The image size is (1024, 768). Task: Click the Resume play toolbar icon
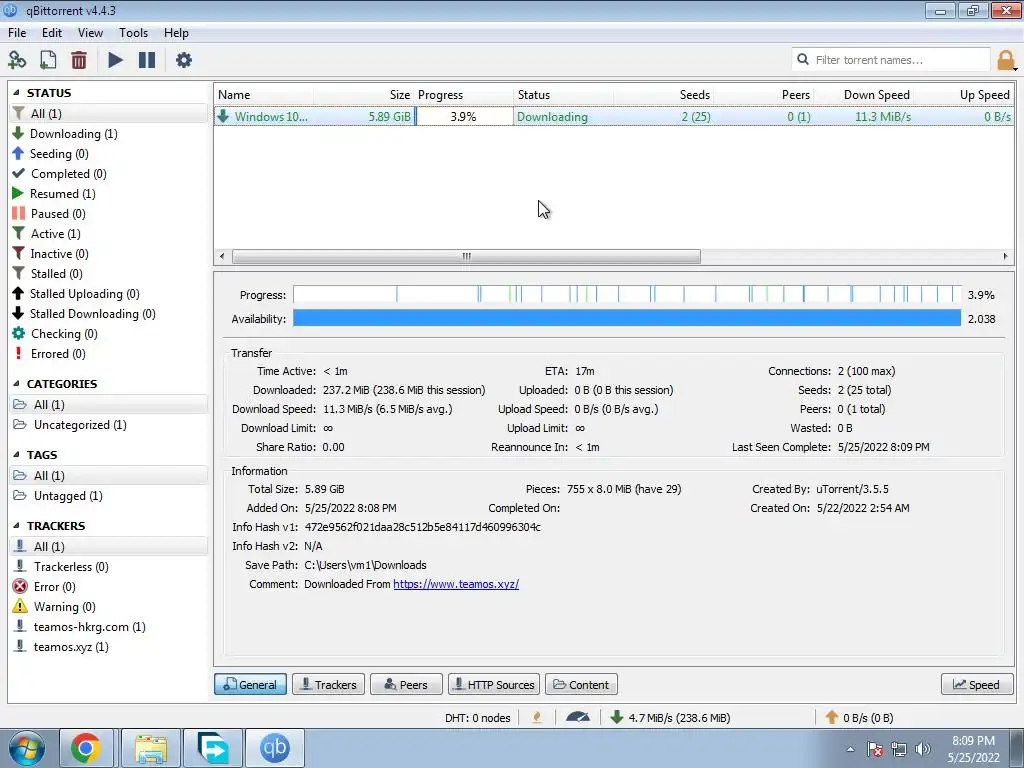115,60
